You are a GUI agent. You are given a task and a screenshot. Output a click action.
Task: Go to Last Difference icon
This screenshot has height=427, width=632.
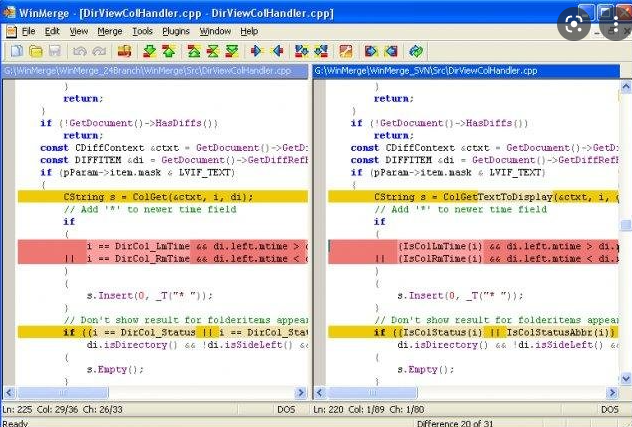(x=232, y=51)
